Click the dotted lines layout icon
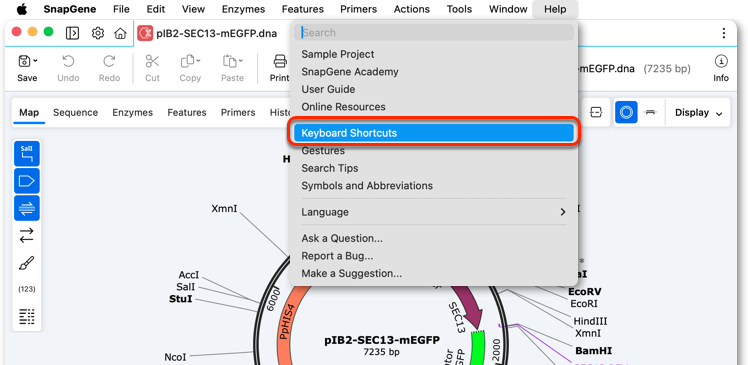Image resolution: width=748 pixels, height=365 pixels. coord(27,316)
